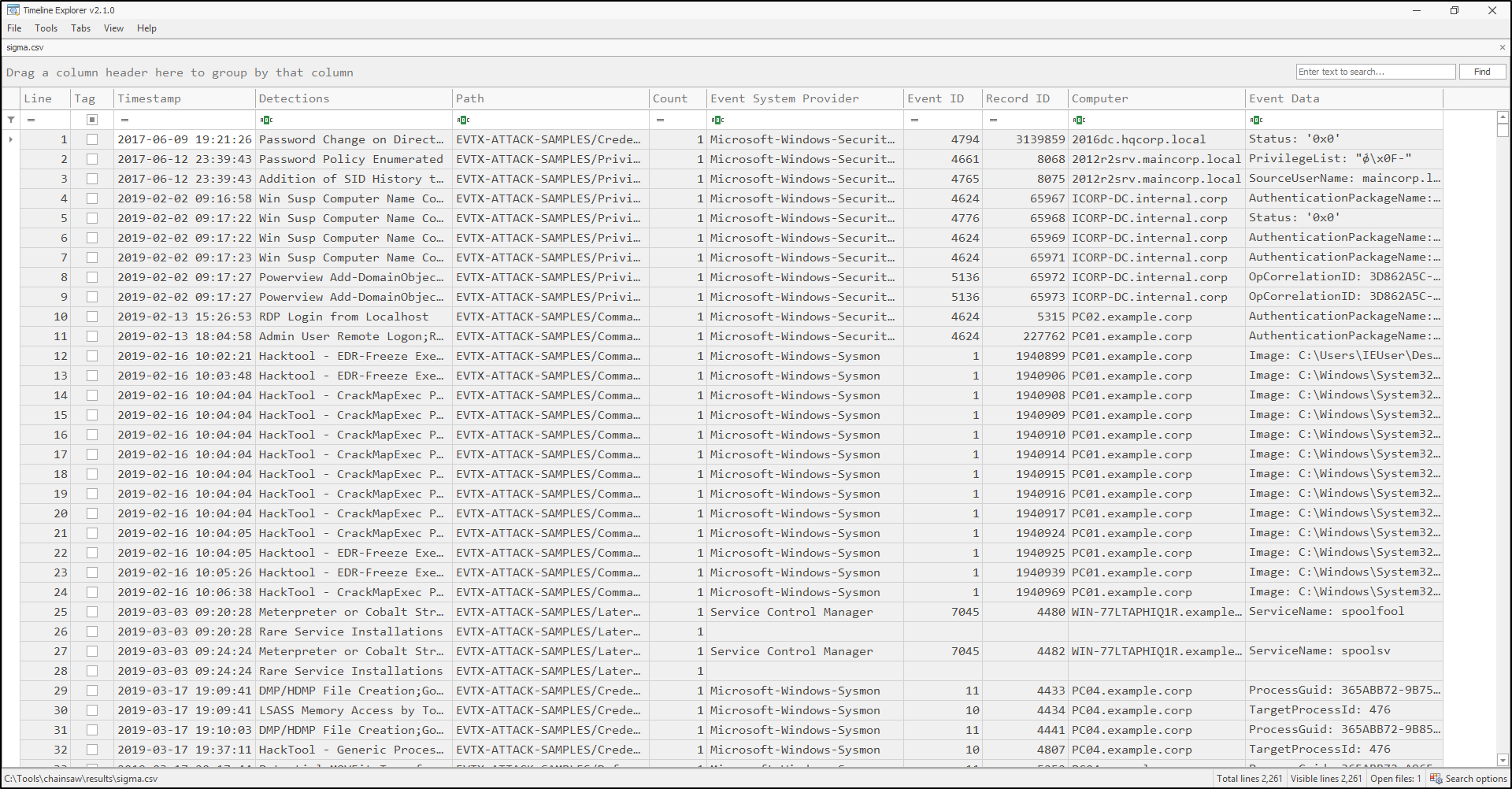Select timestamp '2019-02-13 18:04:58' cell
This screenshot has height=789, width=1512.
point(185,336)
